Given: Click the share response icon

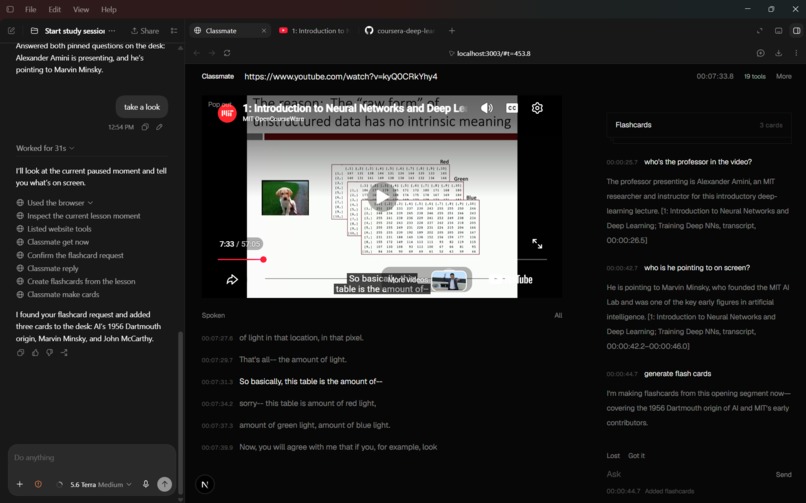Looking at the screenshot, I should coord(64,352).
